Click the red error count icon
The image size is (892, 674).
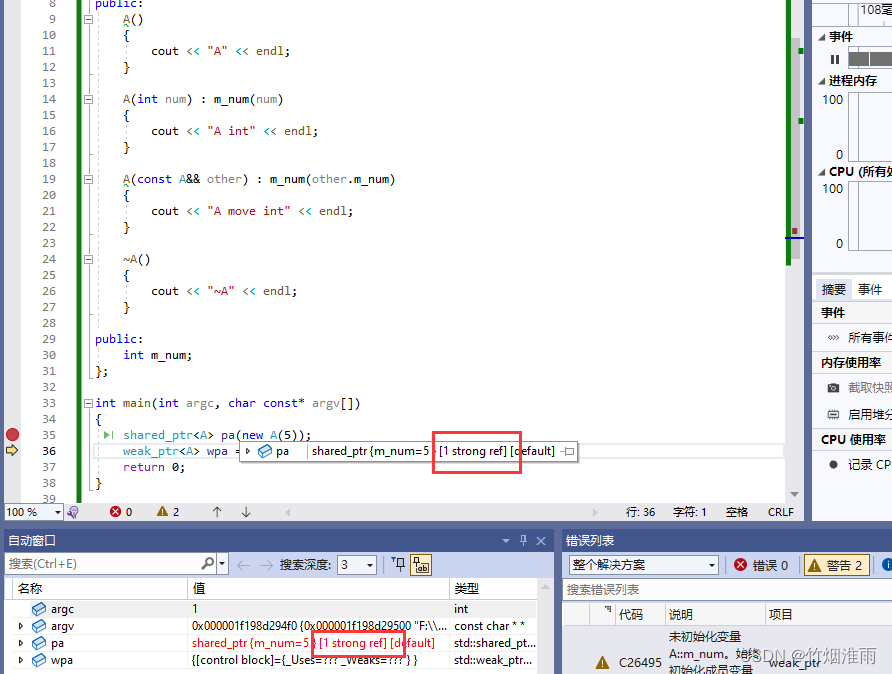(x=115, y=512)
